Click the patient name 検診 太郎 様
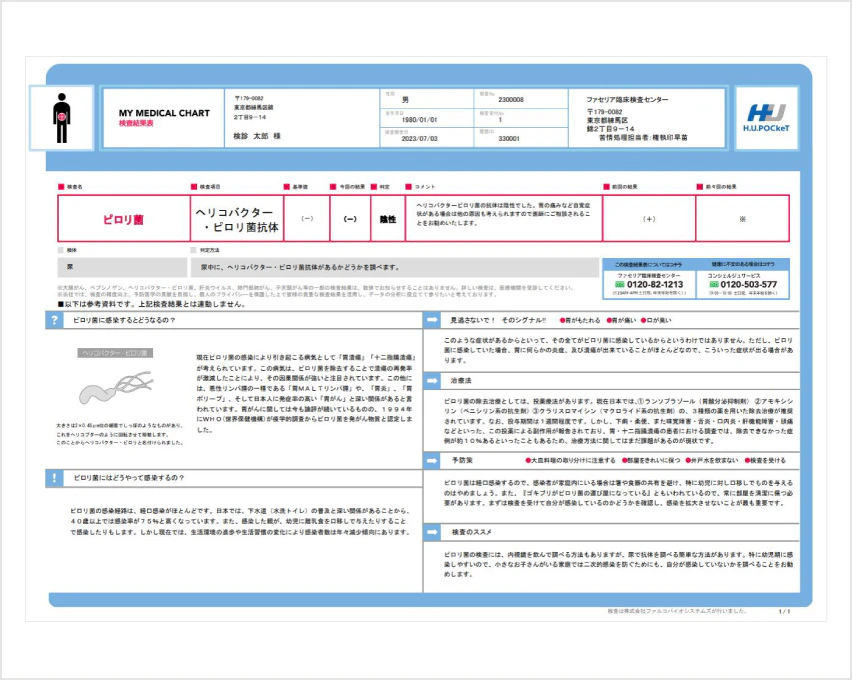852x680 pixels. click(257, 136)
